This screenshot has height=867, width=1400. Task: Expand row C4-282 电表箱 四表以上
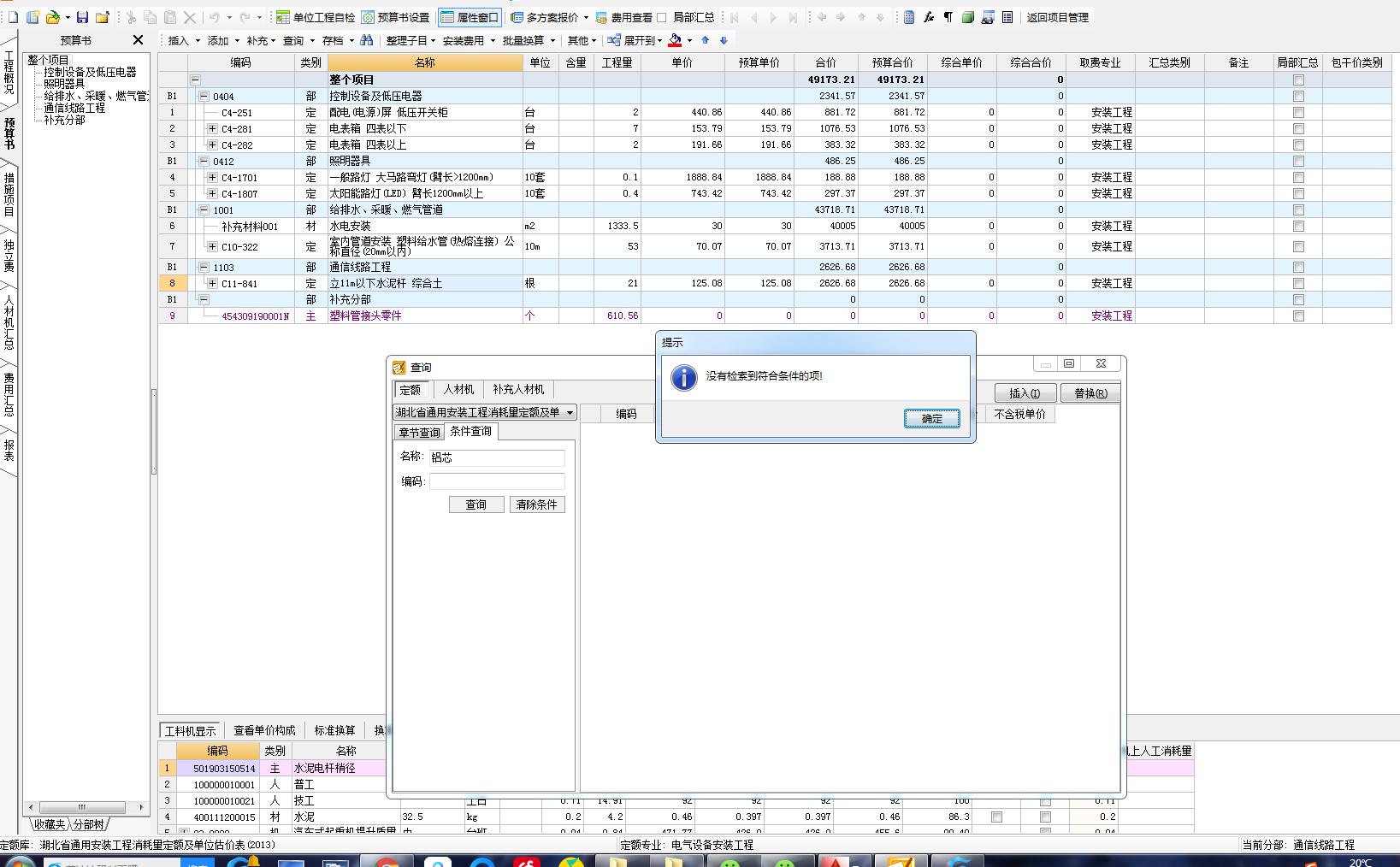click(x=212, y=144)
